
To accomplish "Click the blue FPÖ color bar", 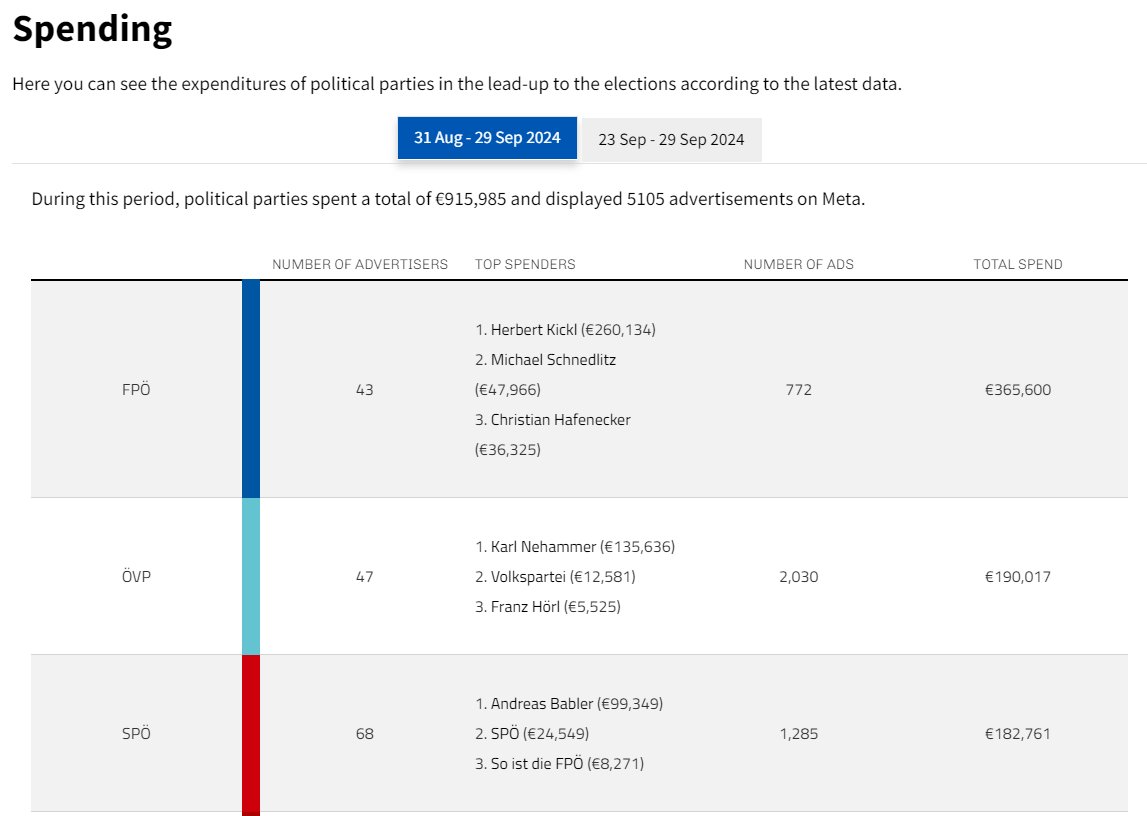I will point(251,389).
